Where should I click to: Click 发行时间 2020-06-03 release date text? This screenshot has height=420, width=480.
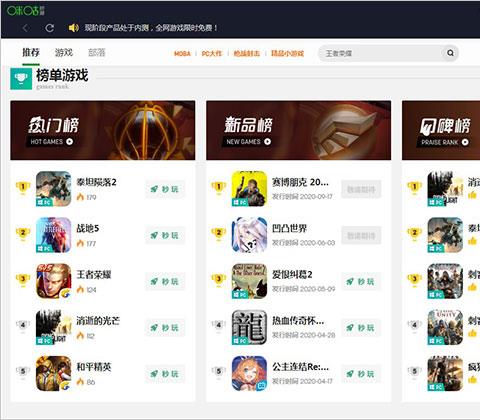303,243
